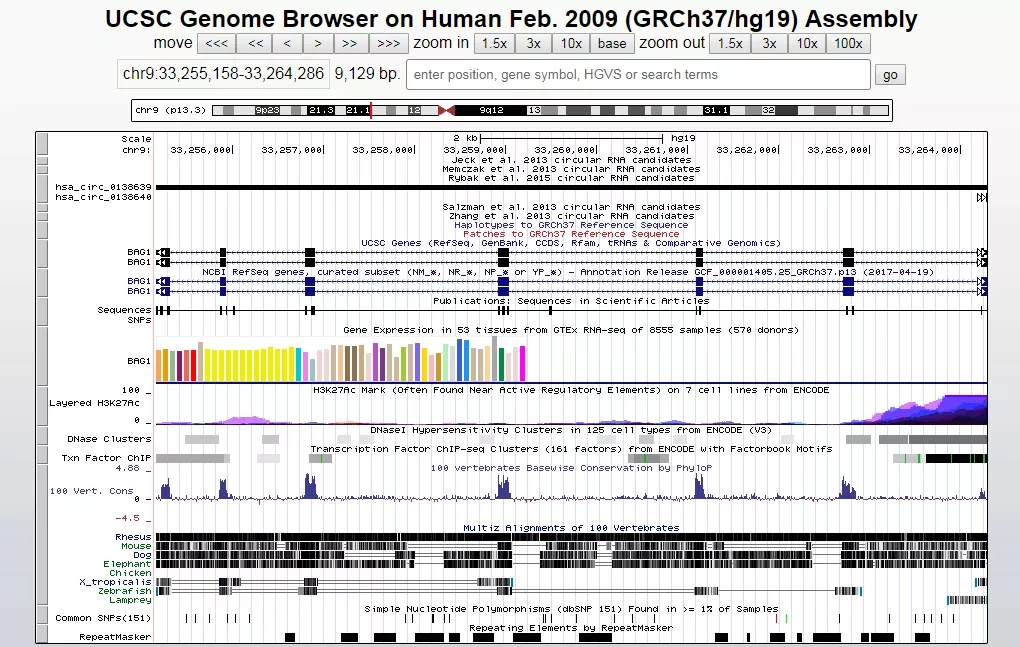Click the Scale label in the ruler
1020x647 pixels.
click(136, 139)
